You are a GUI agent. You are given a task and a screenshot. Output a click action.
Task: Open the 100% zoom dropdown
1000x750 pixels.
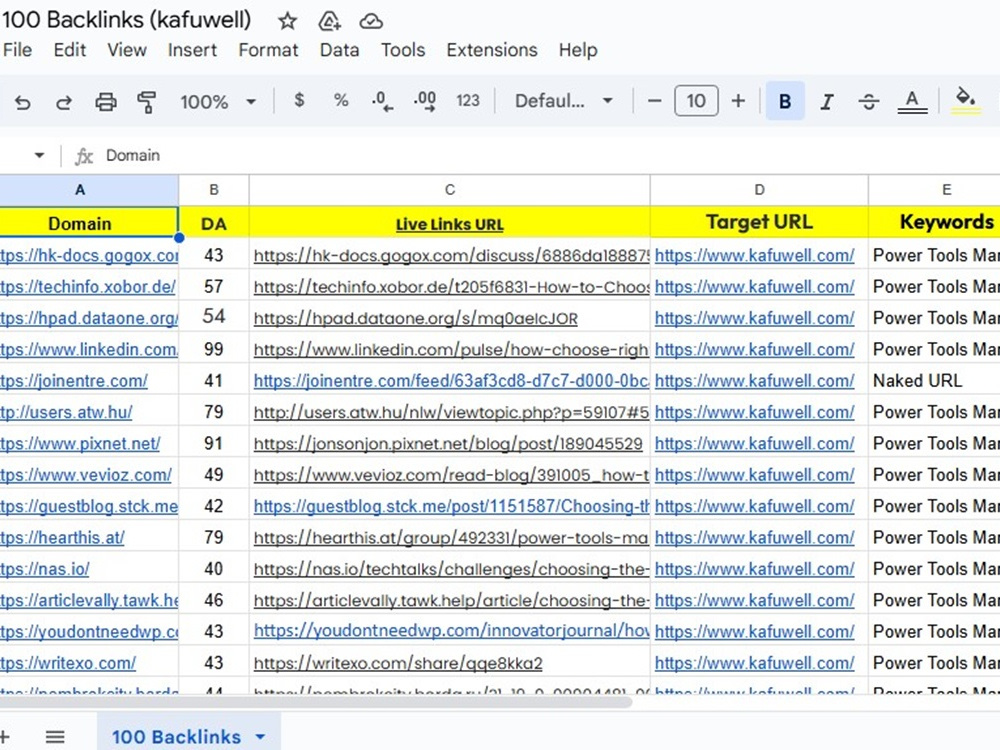218,101
